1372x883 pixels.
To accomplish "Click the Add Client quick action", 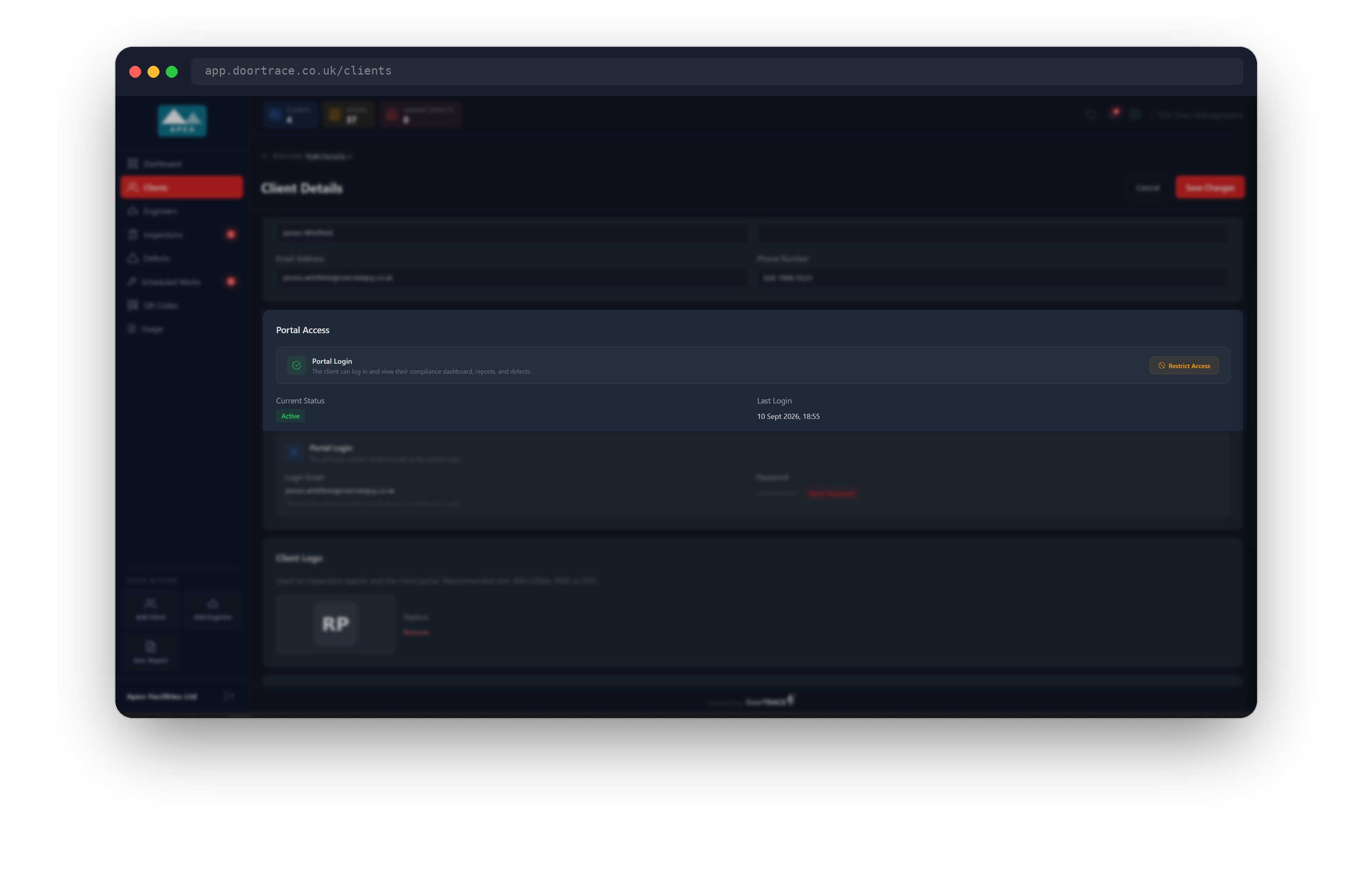I will point(151,609).
